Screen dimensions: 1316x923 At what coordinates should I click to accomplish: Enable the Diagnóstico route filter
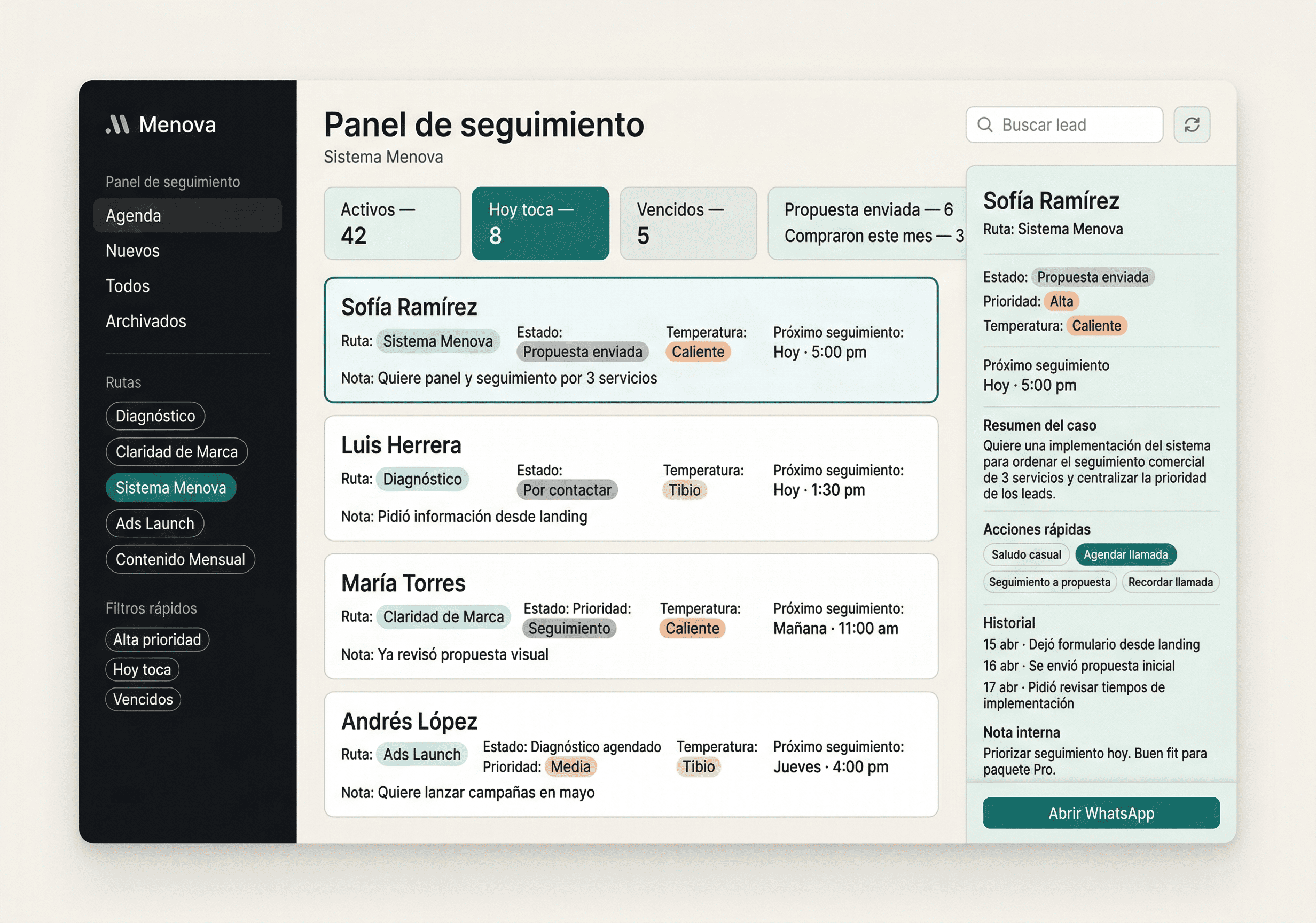point(155,416)
